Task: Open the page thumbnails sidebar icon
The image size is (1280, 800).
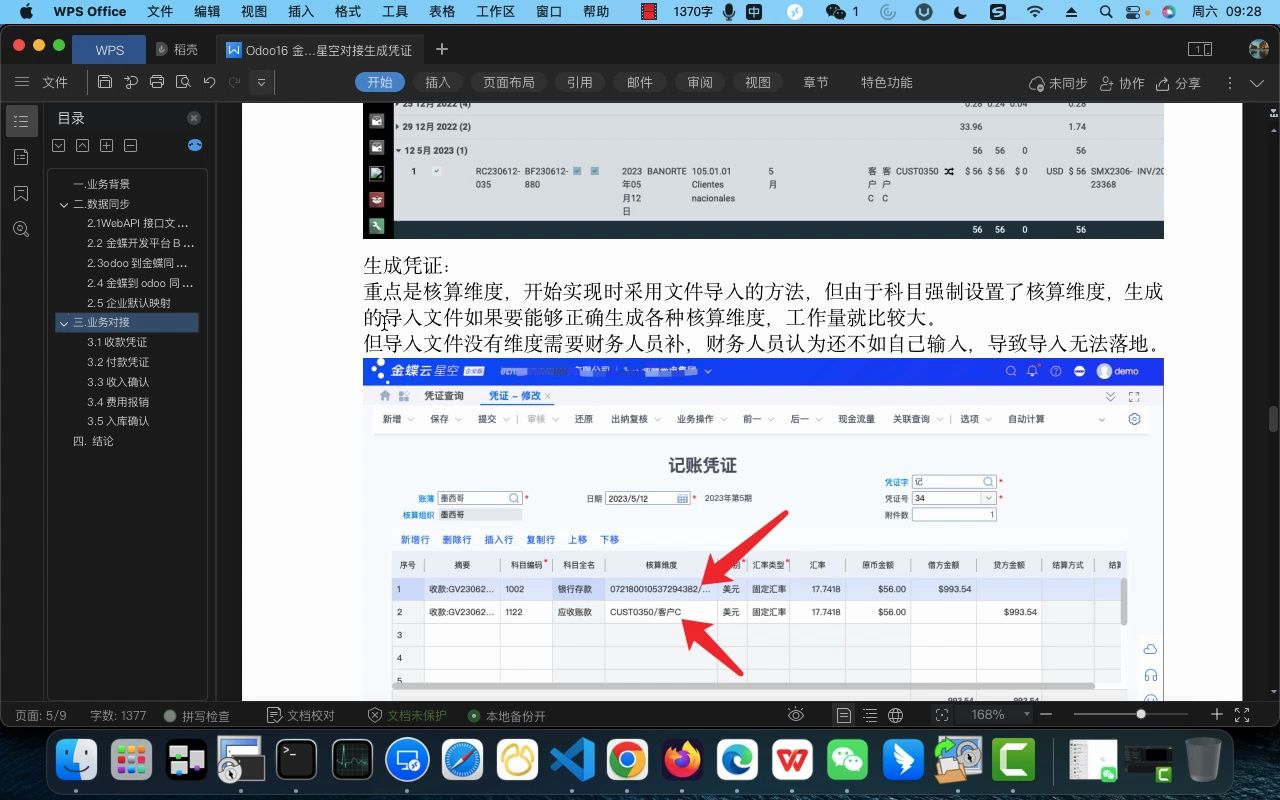Action: (21, 157)
